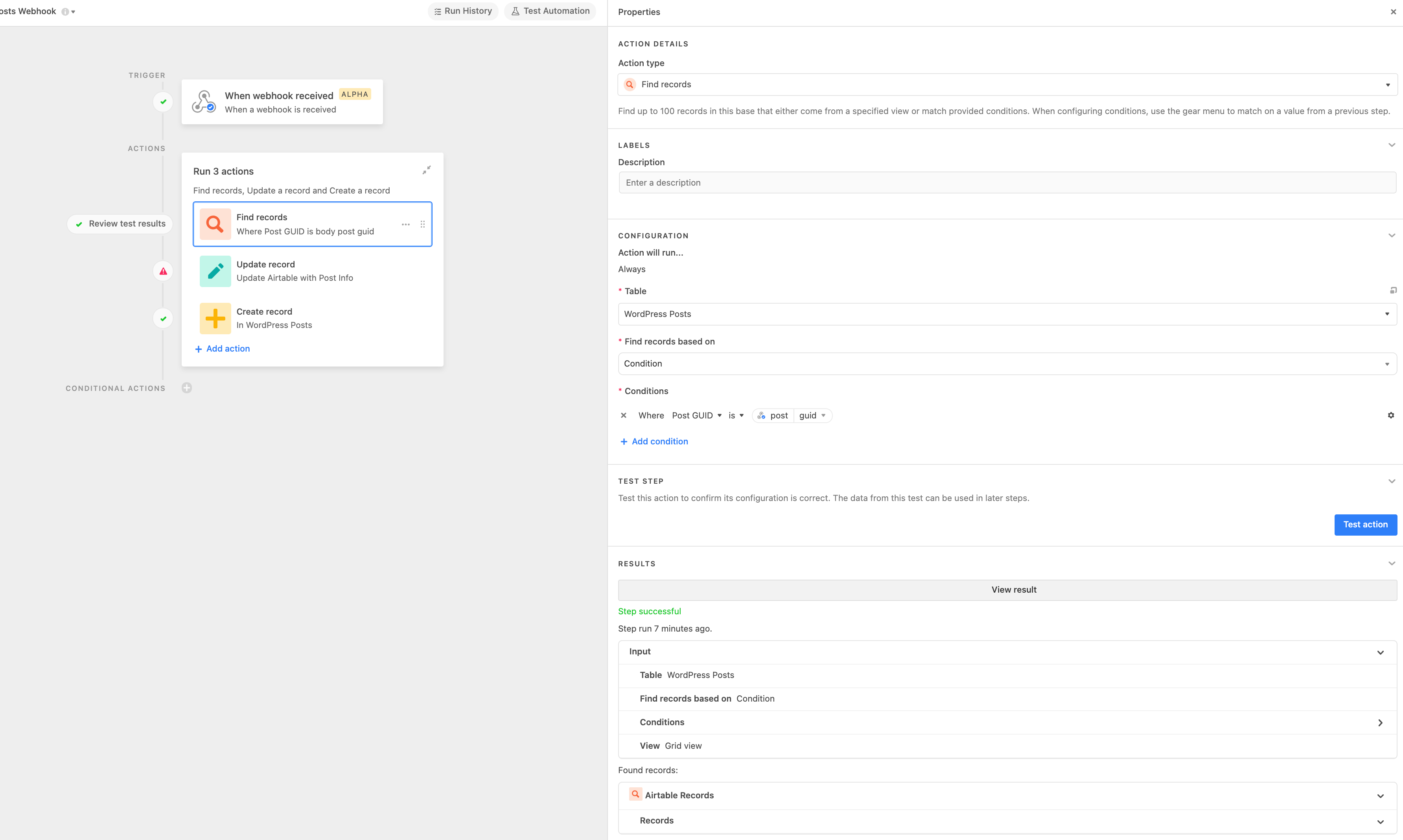The height and width of the screenshot is (840, 1403).
Task: Click View result button
Action: pyautogui.click(x=1007, y=590)
